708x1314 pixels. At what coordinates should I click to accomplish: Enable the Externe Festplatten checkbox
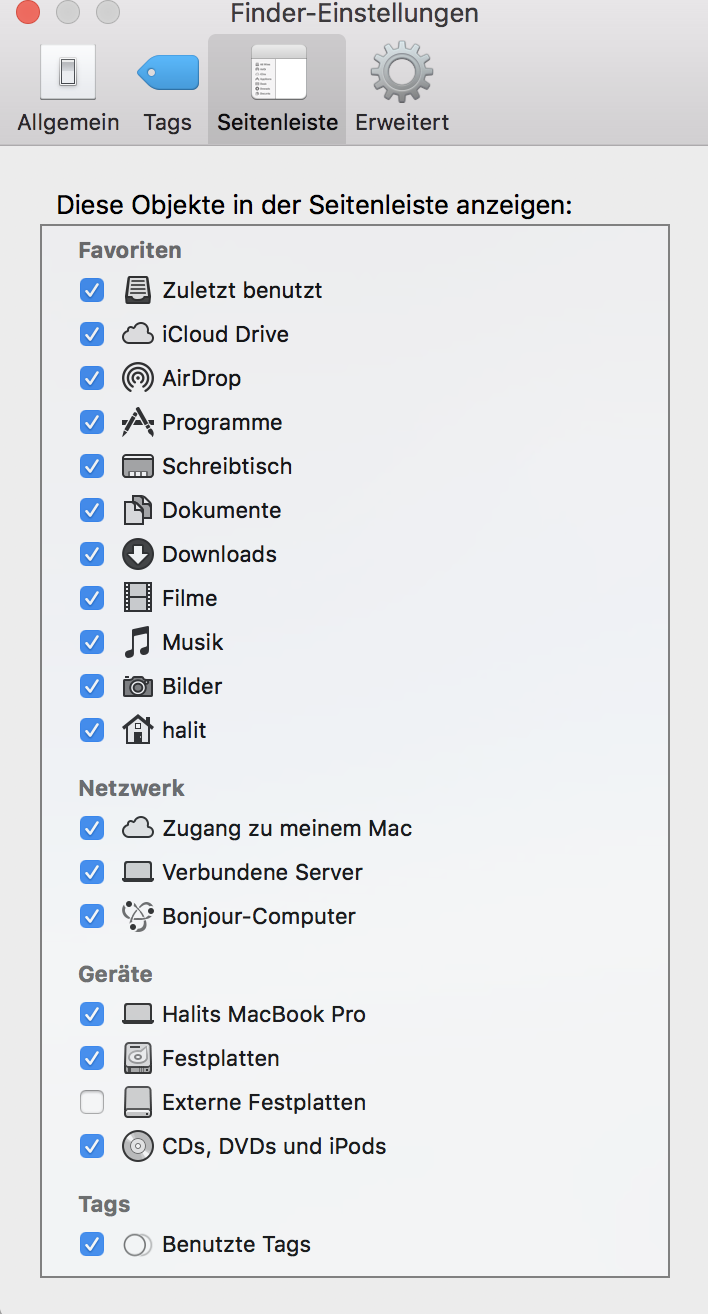92,1102
